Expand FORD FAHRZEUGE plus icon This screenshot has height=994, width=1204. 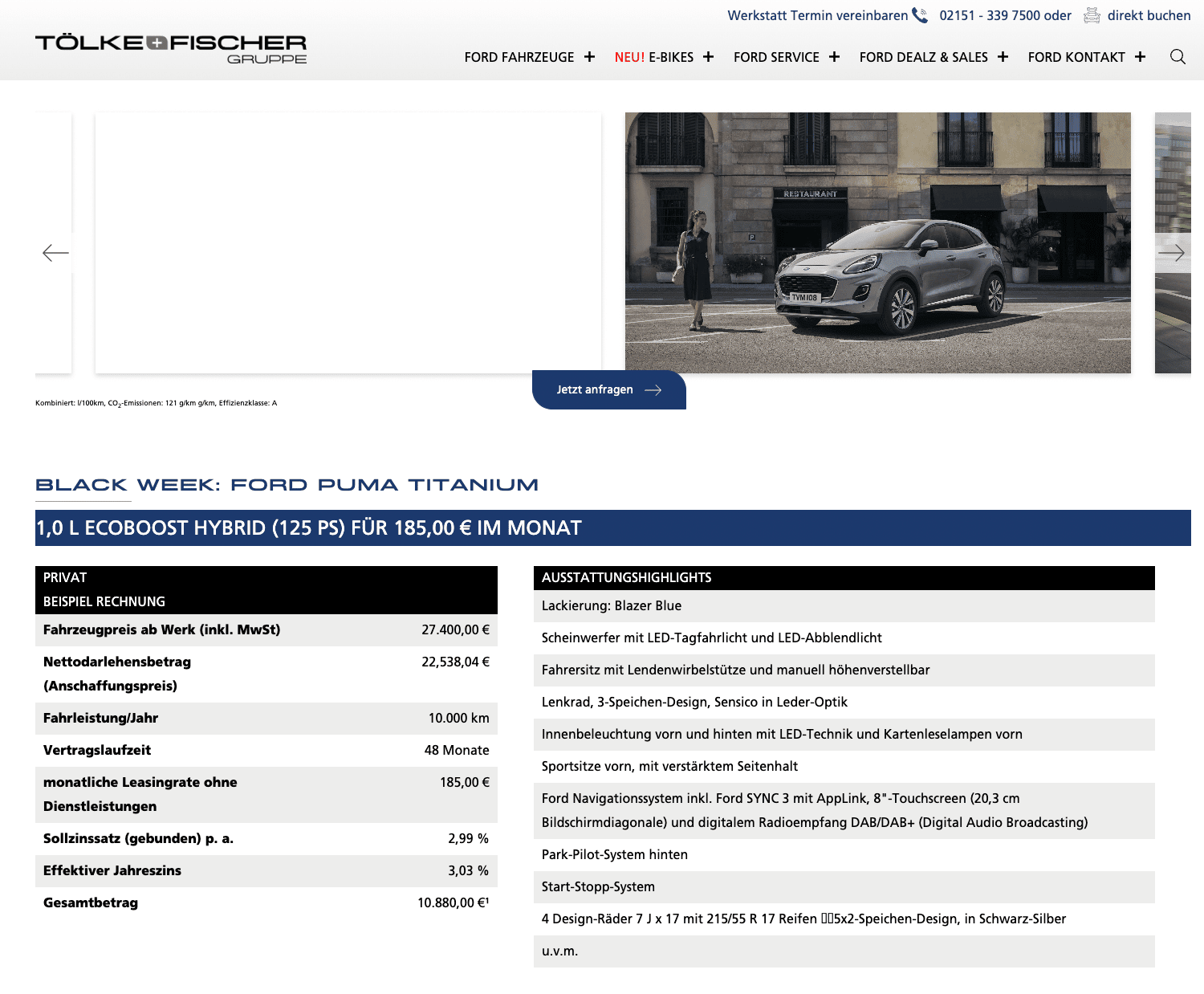click(589, 57)
